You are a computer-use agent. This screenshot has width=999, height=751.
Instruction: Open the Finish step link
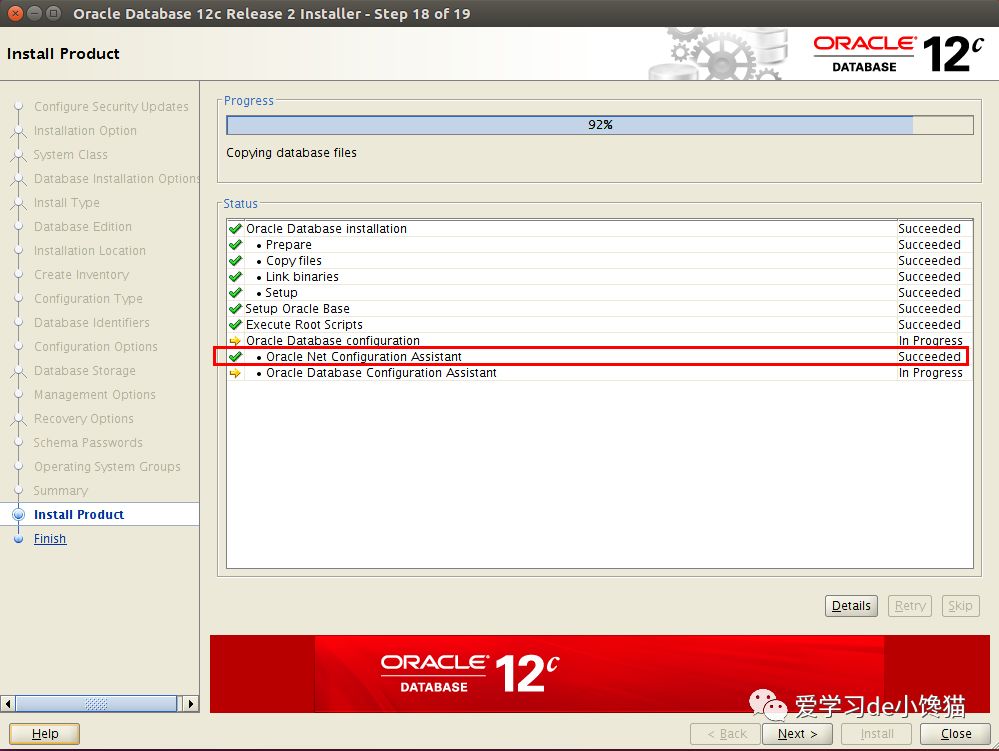pyautogui.click(x=50, y=539)
